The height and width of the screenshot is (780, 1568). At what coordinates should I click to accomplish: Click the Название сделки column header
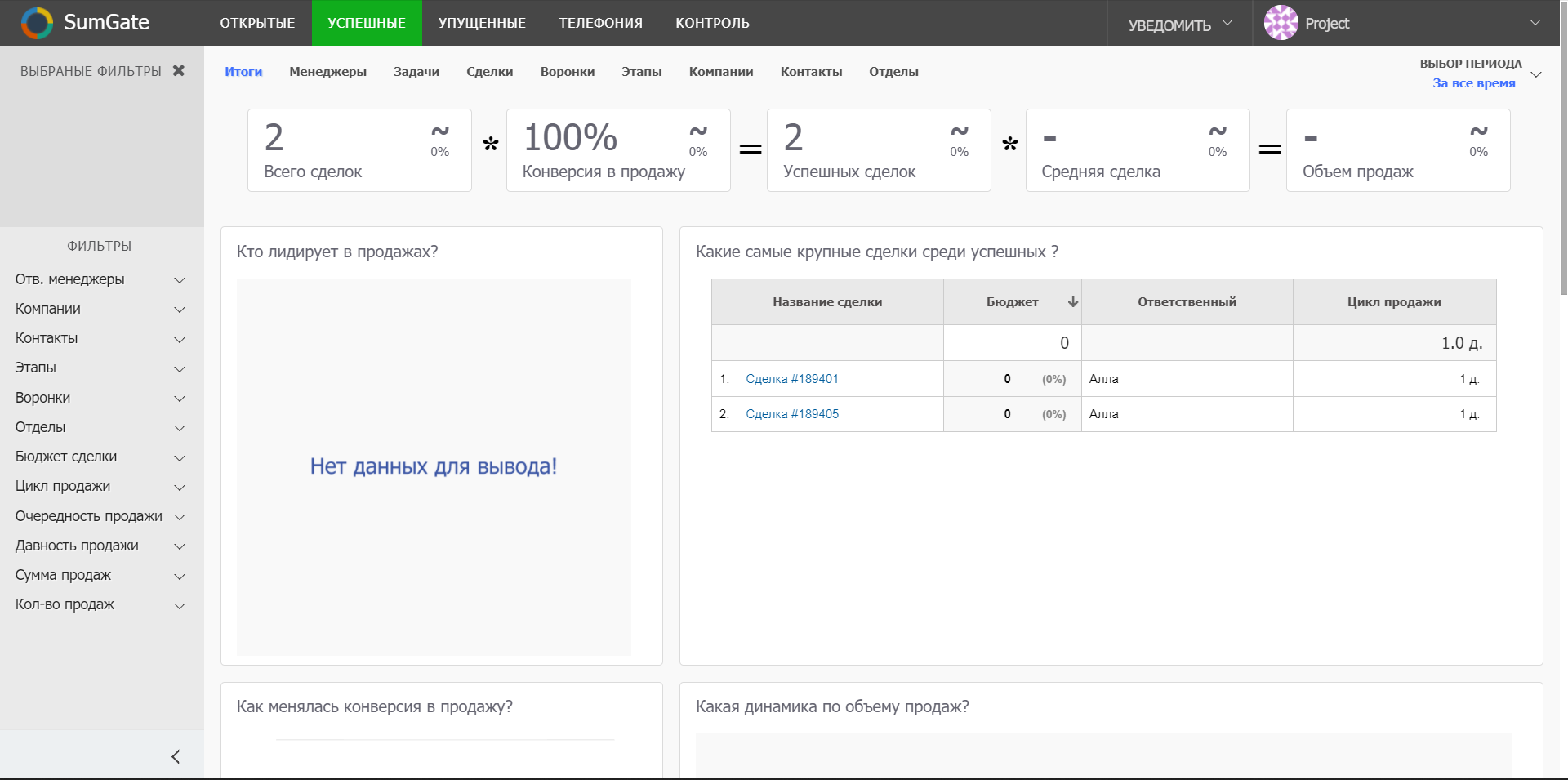tap(827, 302)
